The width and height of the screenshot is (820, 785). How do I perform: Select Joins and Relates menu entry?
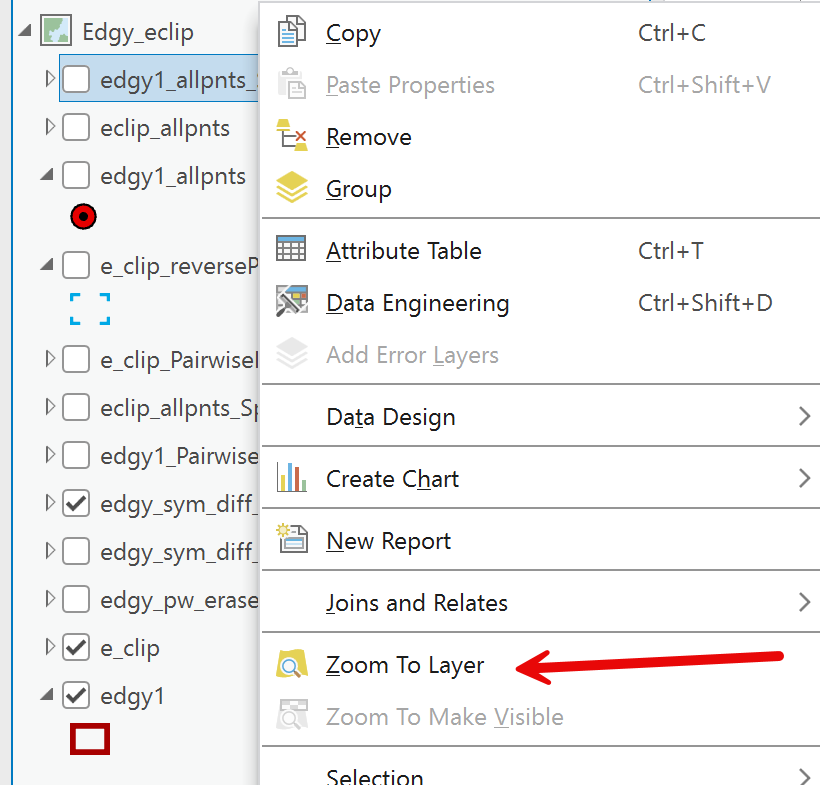coord(417,602)
